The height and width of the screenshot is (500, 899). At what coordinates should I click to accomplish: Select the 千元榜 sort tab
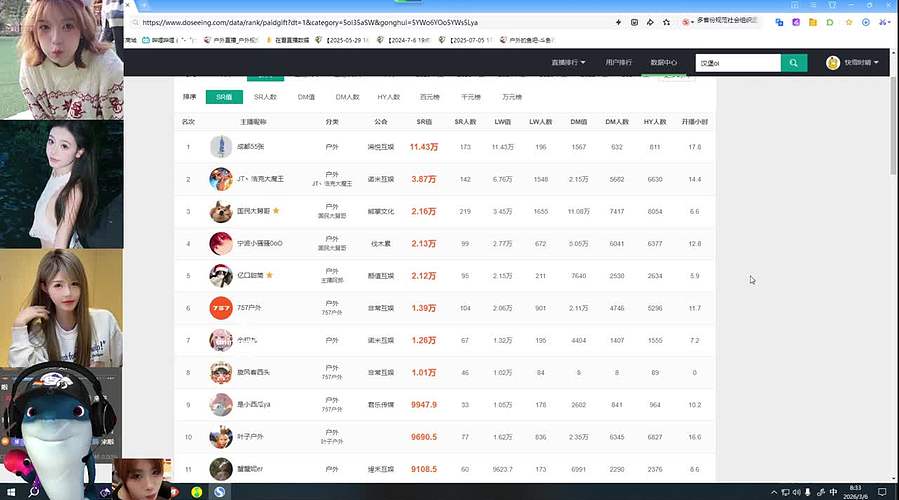[x=471, y=97]
